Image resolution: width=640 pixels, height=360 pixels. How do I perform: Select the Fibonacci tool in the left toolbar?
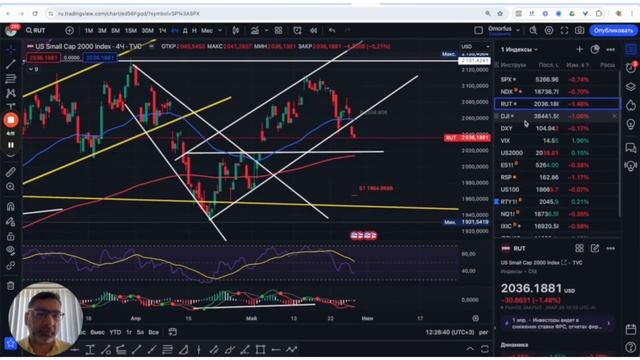[x=11, y=78]
